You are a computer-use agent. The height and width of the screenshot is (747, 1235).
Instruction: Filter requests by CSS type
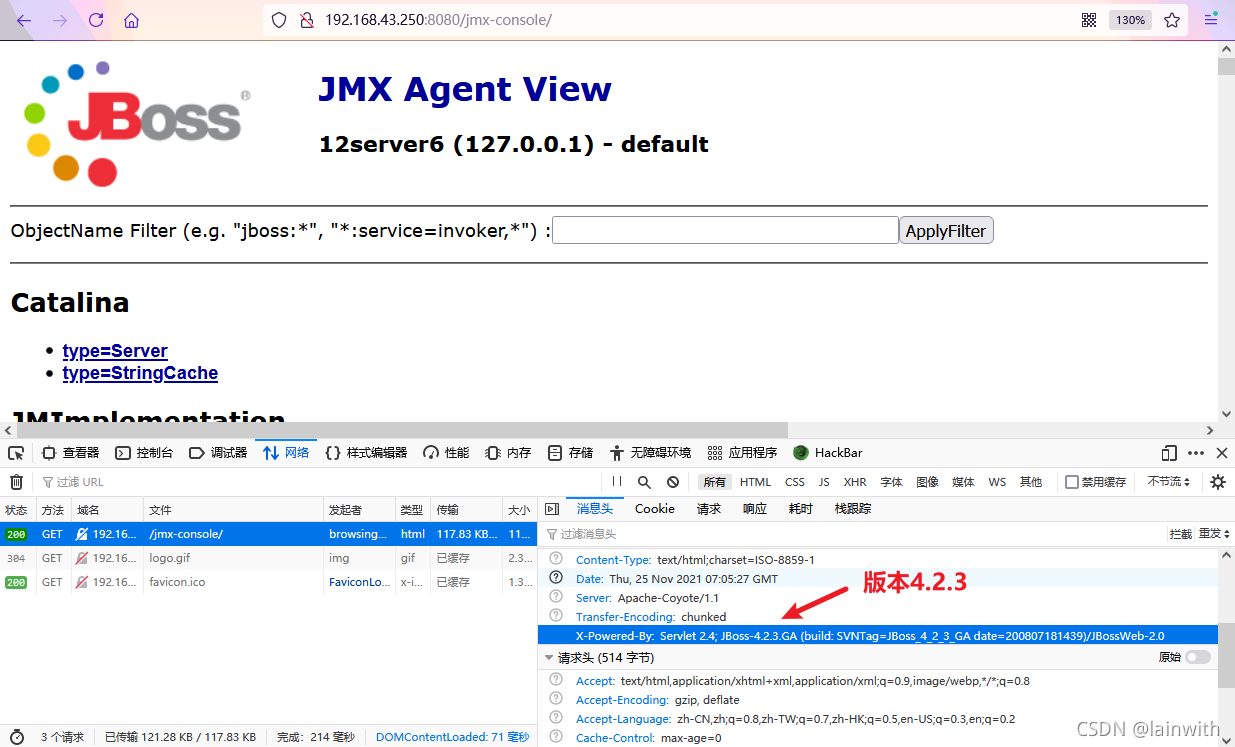coord(795,482)
